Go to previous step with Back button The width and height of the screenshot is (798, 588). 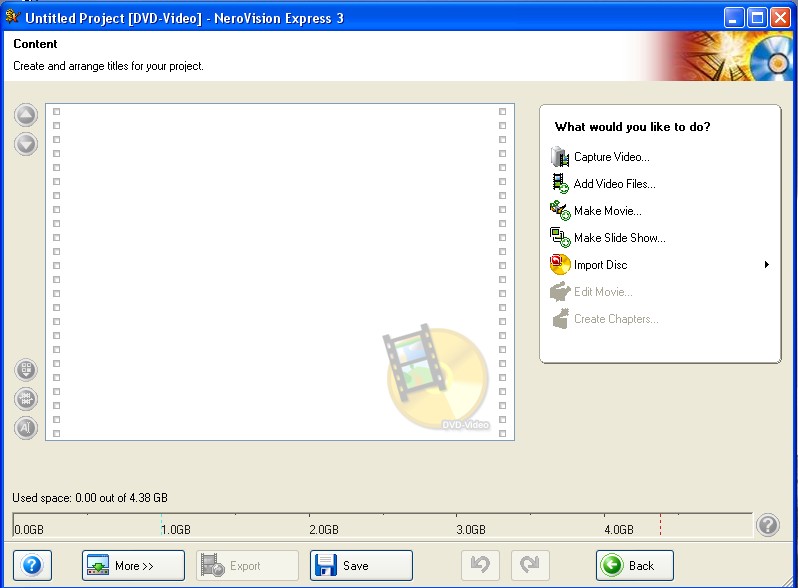tap(635, 565)
